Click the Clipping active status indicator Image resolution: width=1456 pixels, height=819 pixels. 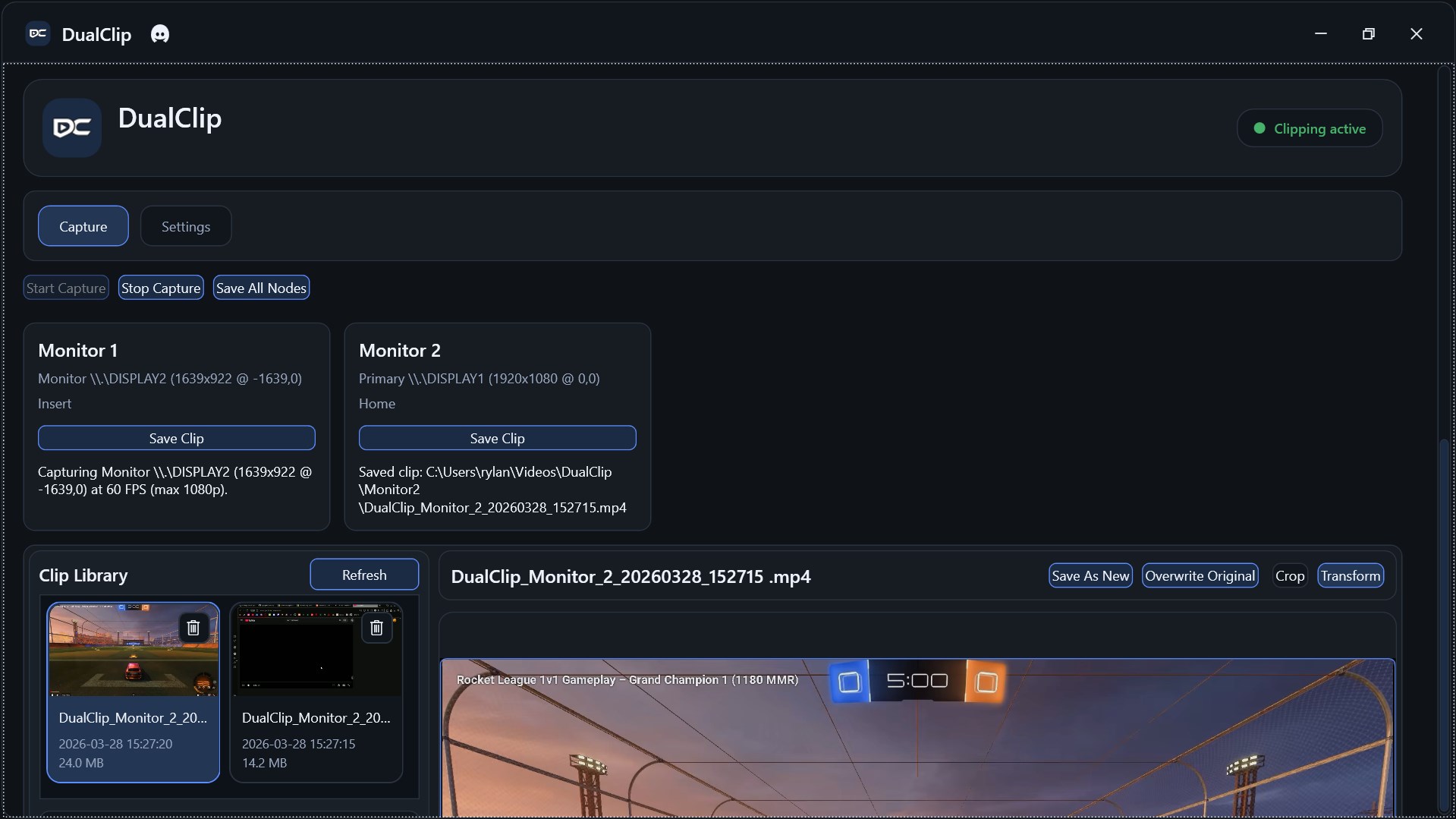[x=1310, y=128]
